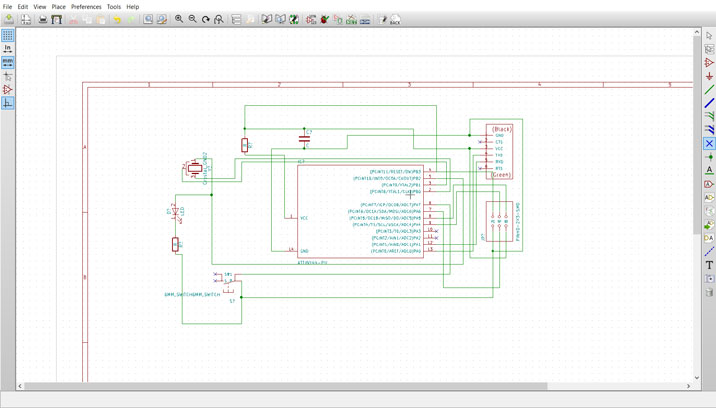Select the Delete item trash tool
The width and height of the screenshot is (716, 408).
coord(709,292)
